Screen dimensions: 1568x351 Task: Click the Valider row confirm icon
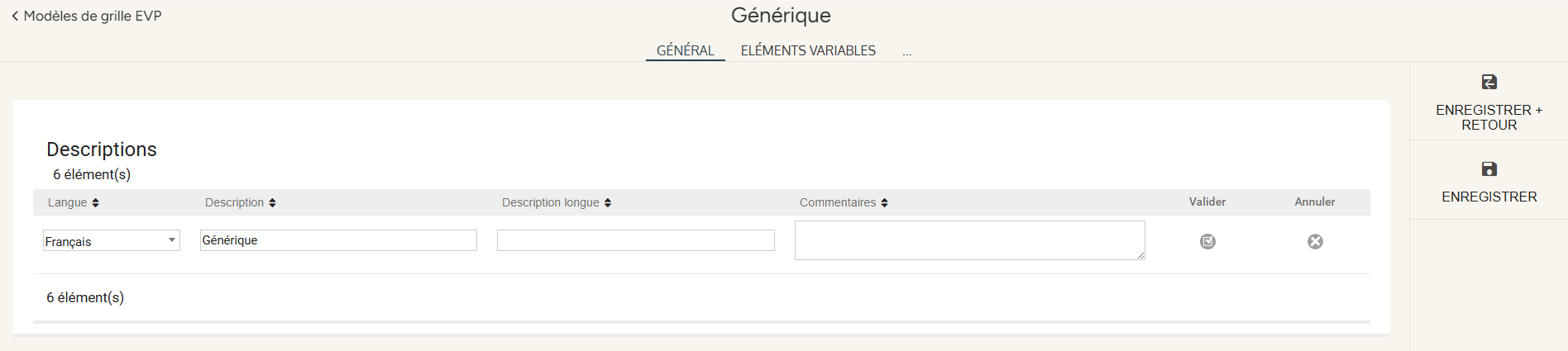tap(1207, 241)
